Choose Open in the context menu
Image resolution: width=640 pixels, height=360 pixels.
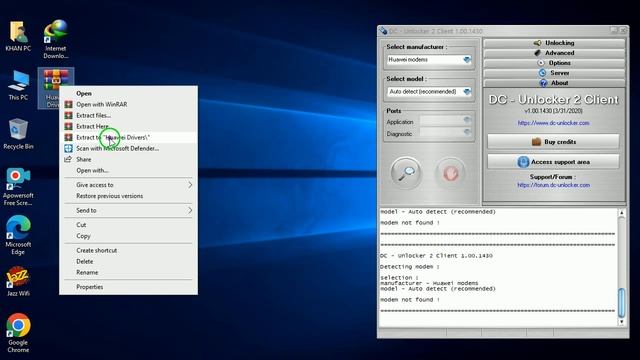point(128,93)
